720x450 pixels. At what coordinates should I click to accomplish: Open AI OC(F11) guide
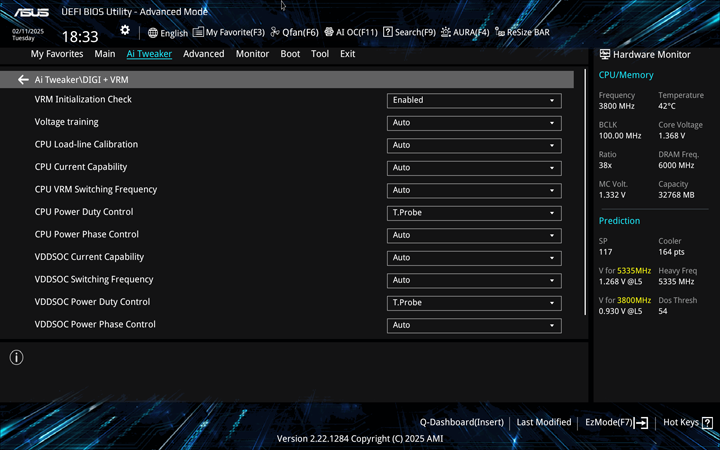[x=350, y=32]
